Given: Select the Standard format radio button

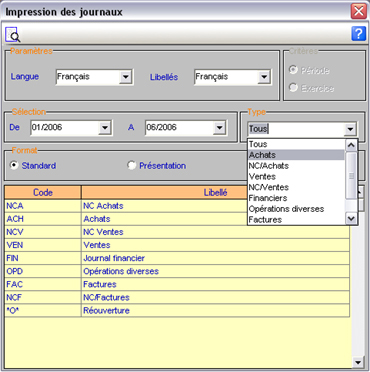Looking at the screenshot, I should pos(14,166).
